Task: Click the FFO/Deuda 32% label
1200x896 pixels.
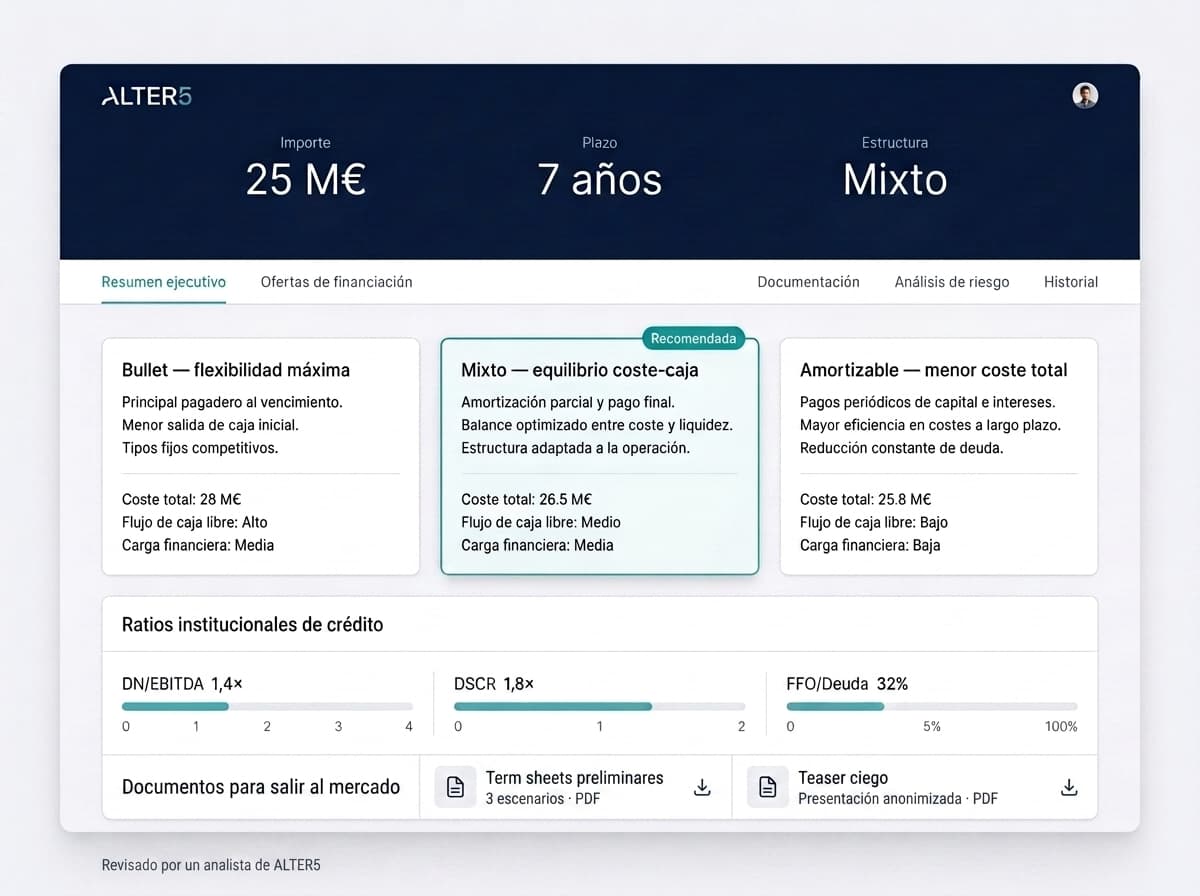Action: pyautogui.click(x=847, y=684)
